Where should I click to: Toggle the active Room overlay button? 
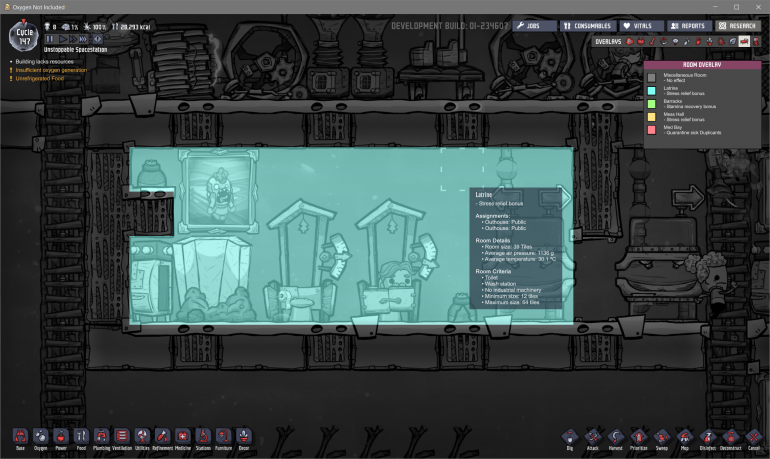(x=744, y=42)
